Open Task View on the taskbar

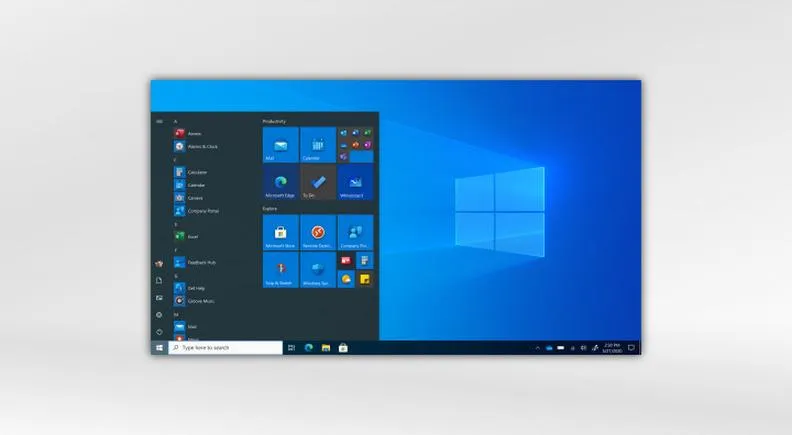coord(291,348)
